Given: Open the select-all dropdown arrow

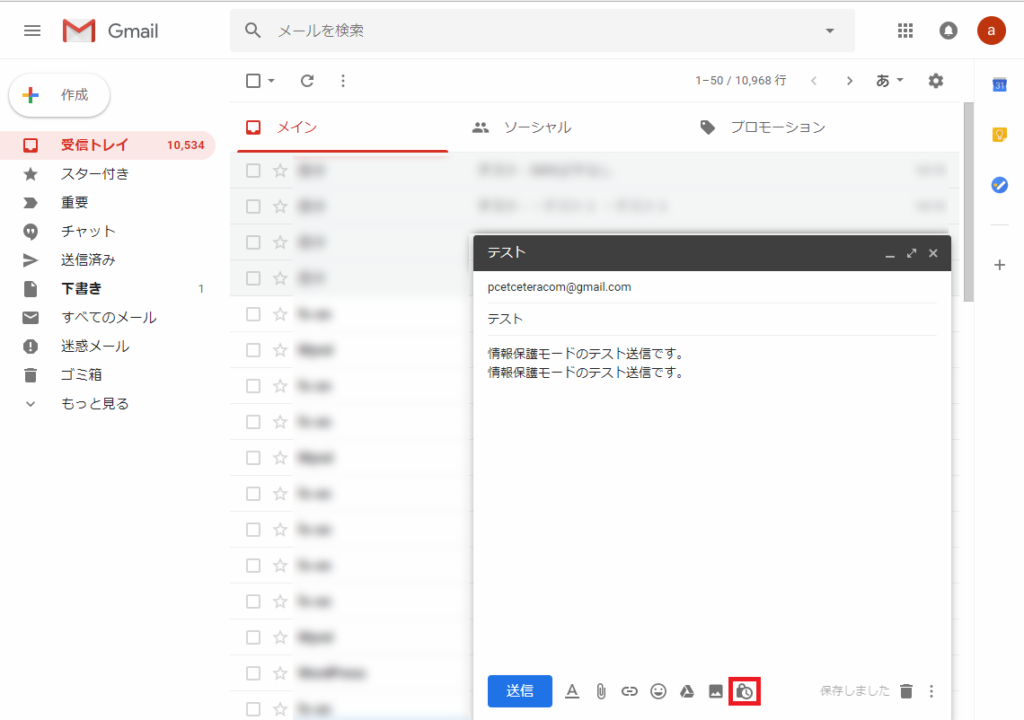Looking at the screenshot, I should click(271, 81).
